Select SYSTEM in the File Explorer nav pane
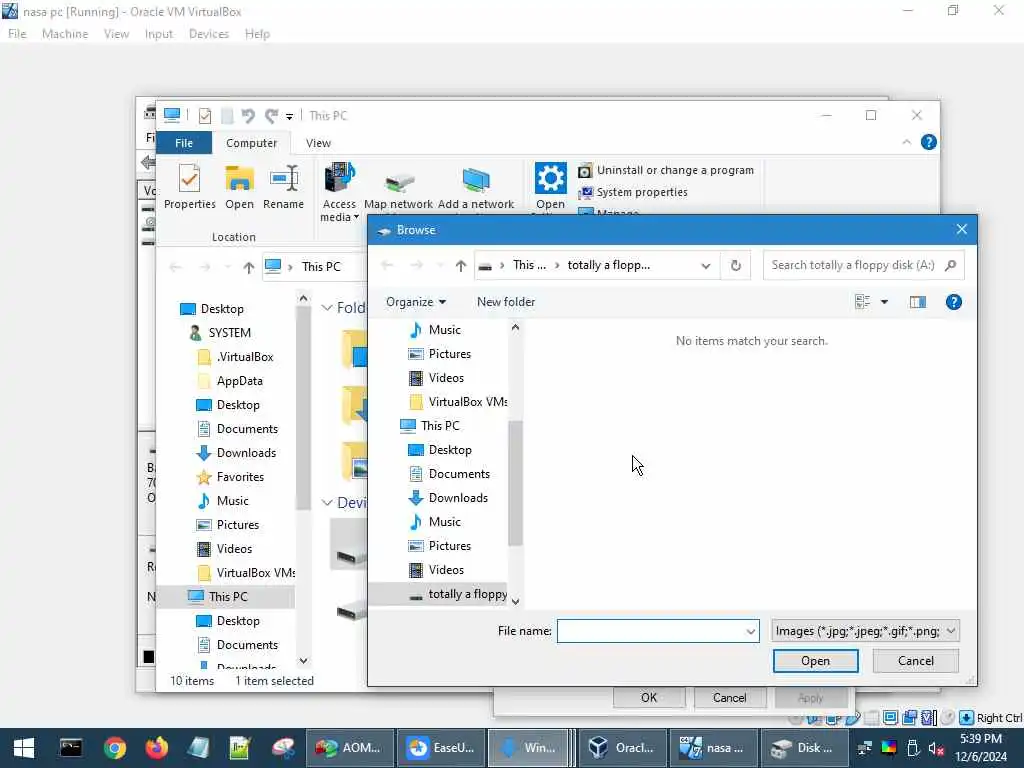The image size is (1024, 768). [220, 332]
